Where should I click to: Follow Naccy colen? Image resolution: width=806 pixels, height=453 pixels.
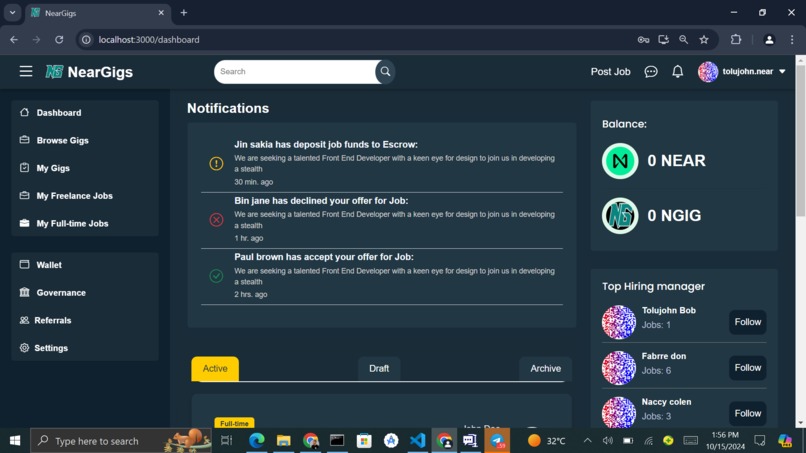pyautogui.click(x=747, y=413)
